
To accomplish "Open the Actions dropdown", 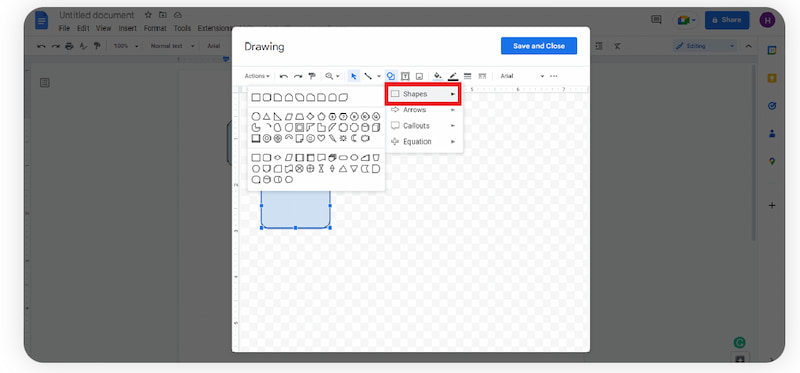I will [257, 76].
